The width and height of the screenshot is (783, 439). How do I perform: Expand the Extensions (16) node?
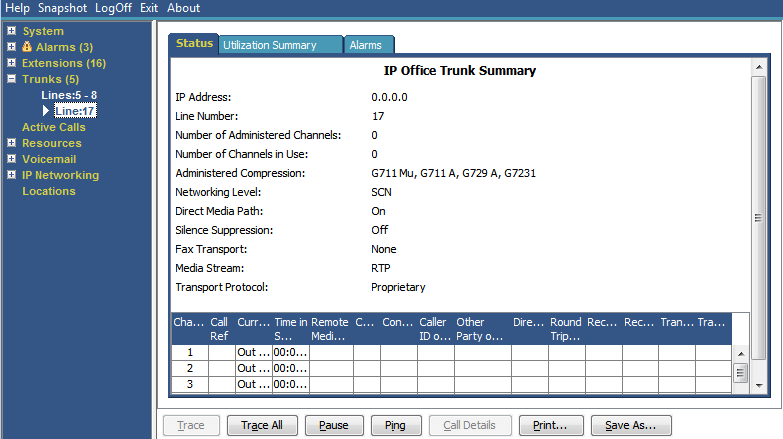tap(11, 62)
